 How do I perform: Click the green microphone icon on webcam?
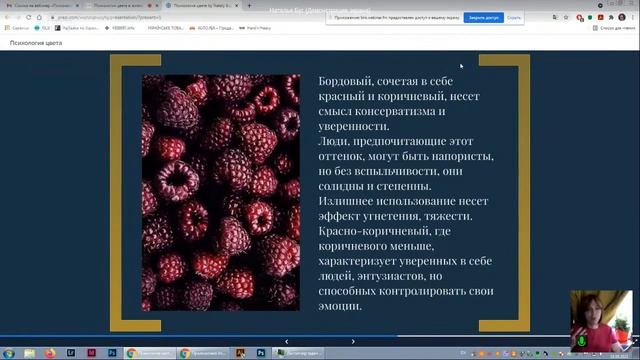(582, 341)
